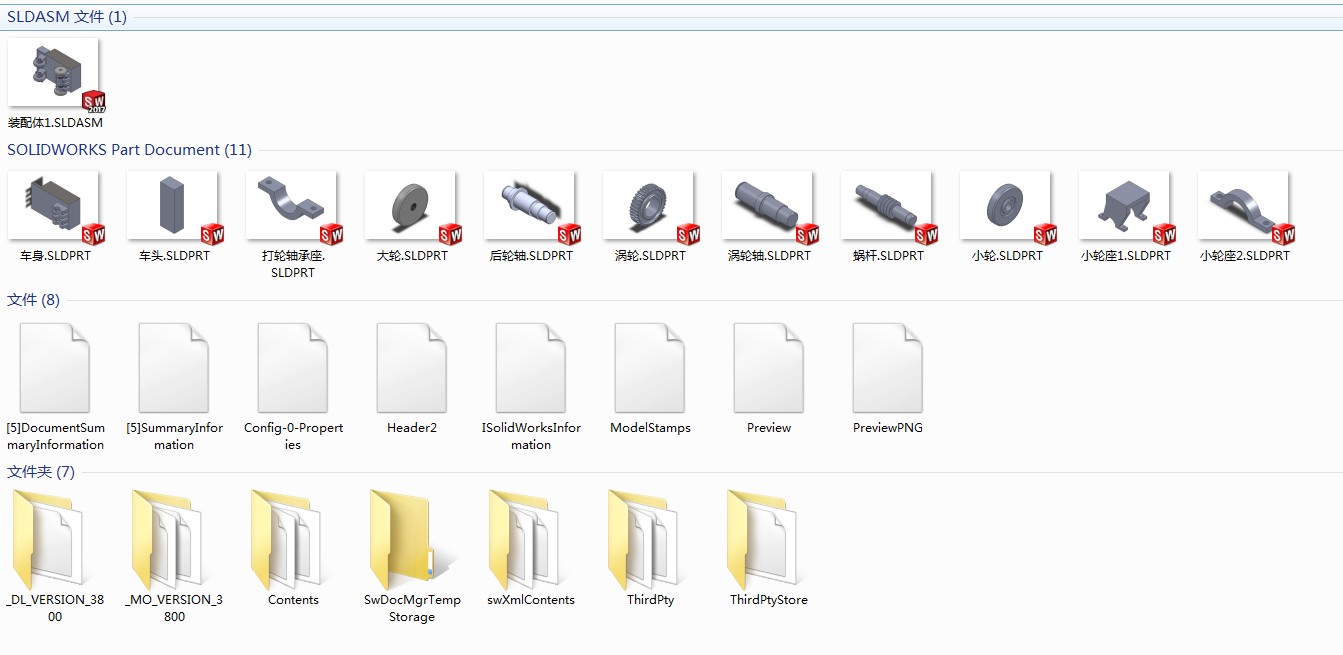Select the _DL_VERSION_3800 folder icon
Image resolution: width=1343 pixels, height=655 pixels.
(x=48, y=539)
